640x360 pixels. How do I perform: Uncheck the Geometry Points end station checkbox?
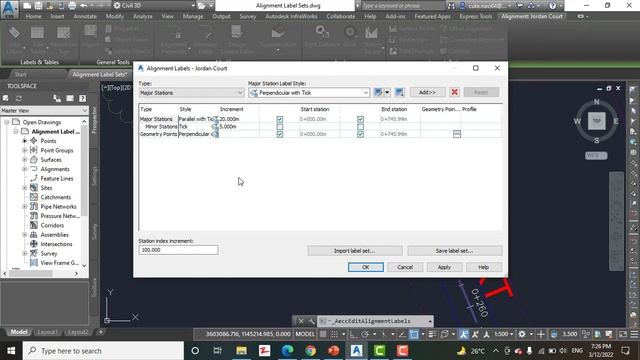pyautogui.click(x=360, y=134)
